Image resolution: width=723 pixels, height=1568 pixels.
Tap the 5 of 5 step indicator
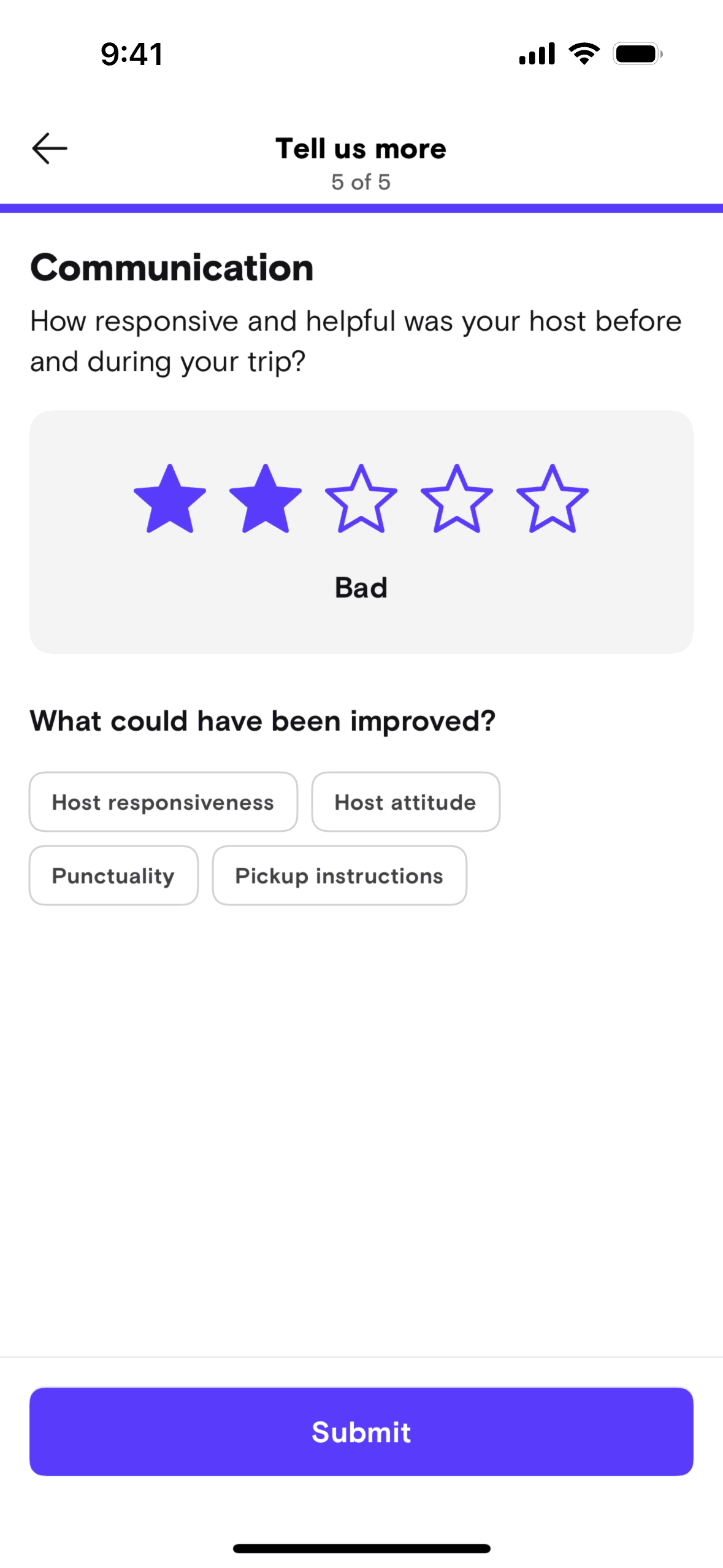pos(361,182)
